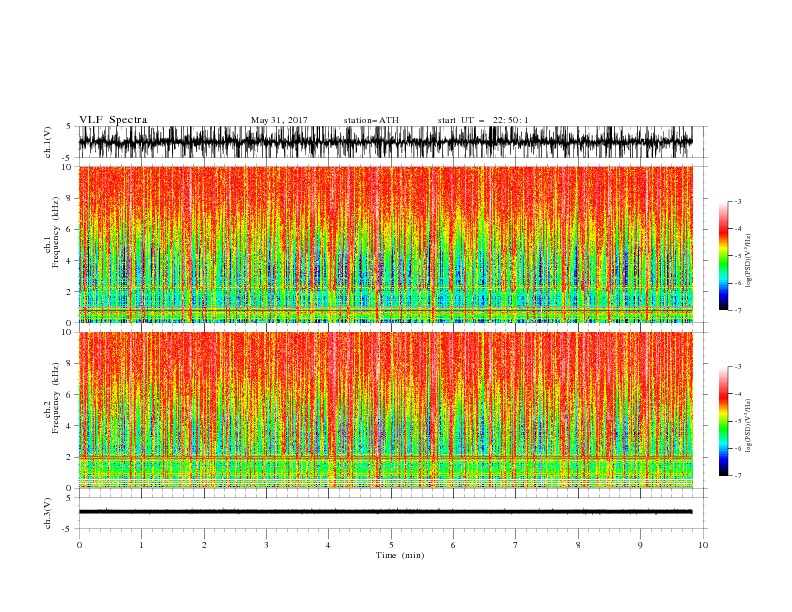Click the ch.2 colorbar "-5" tick label

pos(738,421)
